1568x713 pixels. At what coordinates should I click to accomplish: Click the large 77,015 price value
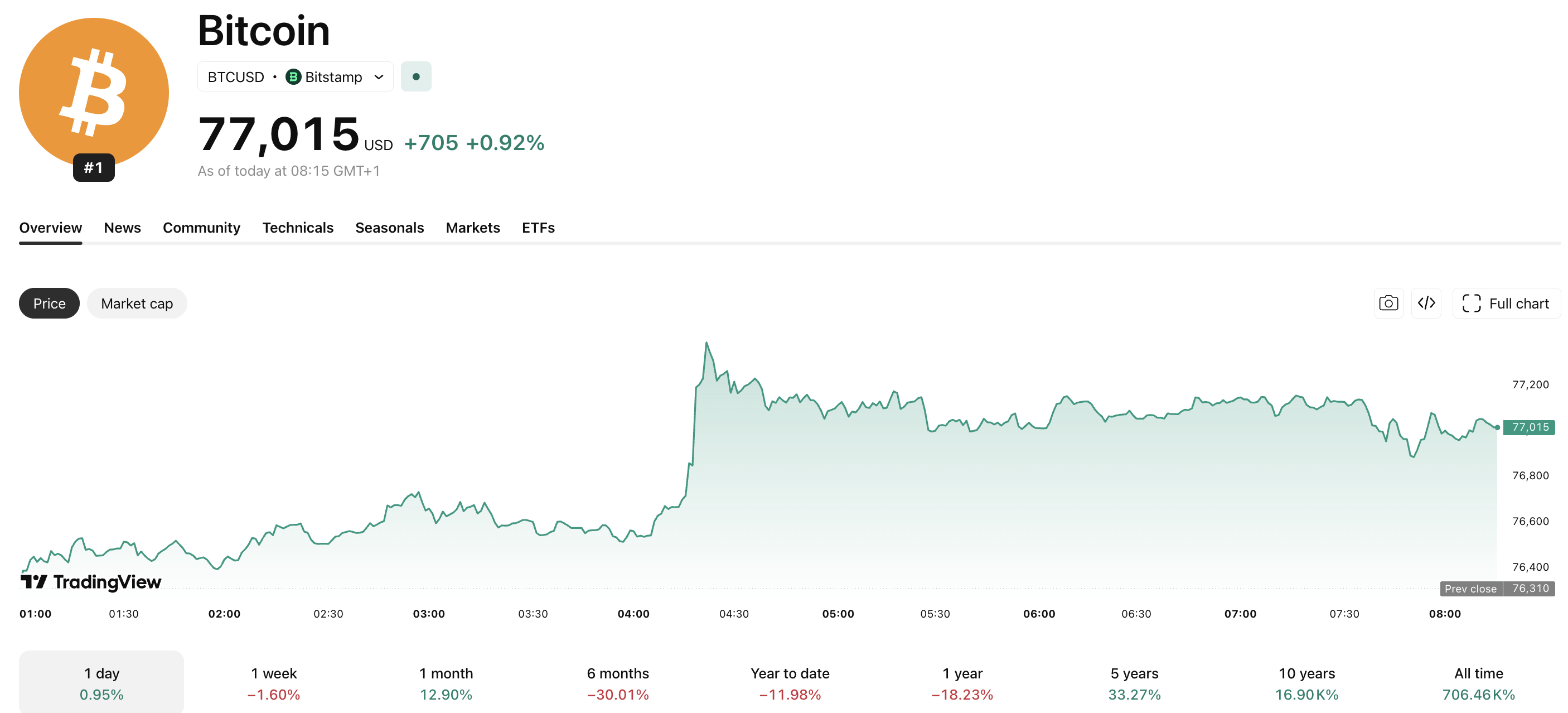pyautogui.click(x=279, y=134)
